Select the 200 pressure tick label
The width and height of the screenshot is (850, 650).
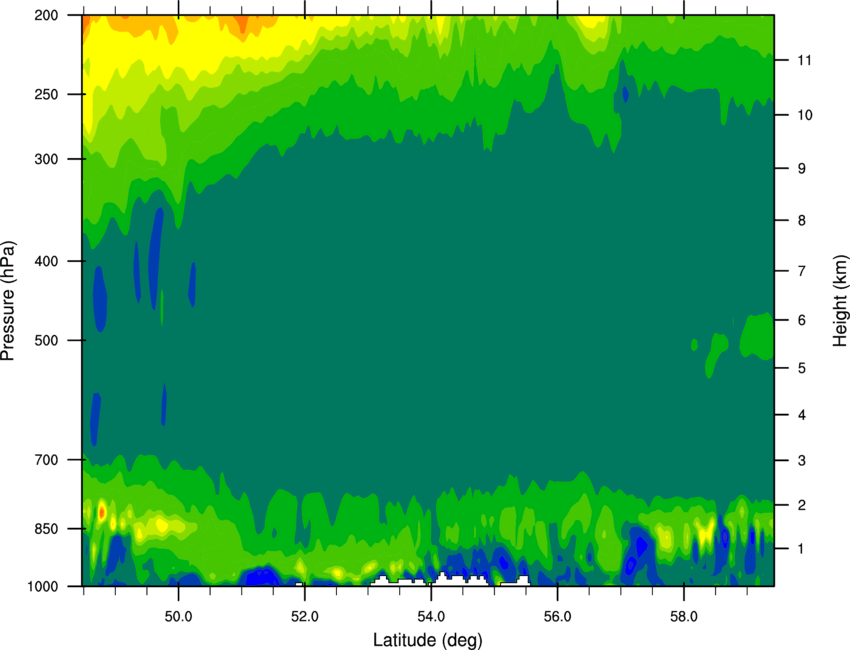(46, 15)
